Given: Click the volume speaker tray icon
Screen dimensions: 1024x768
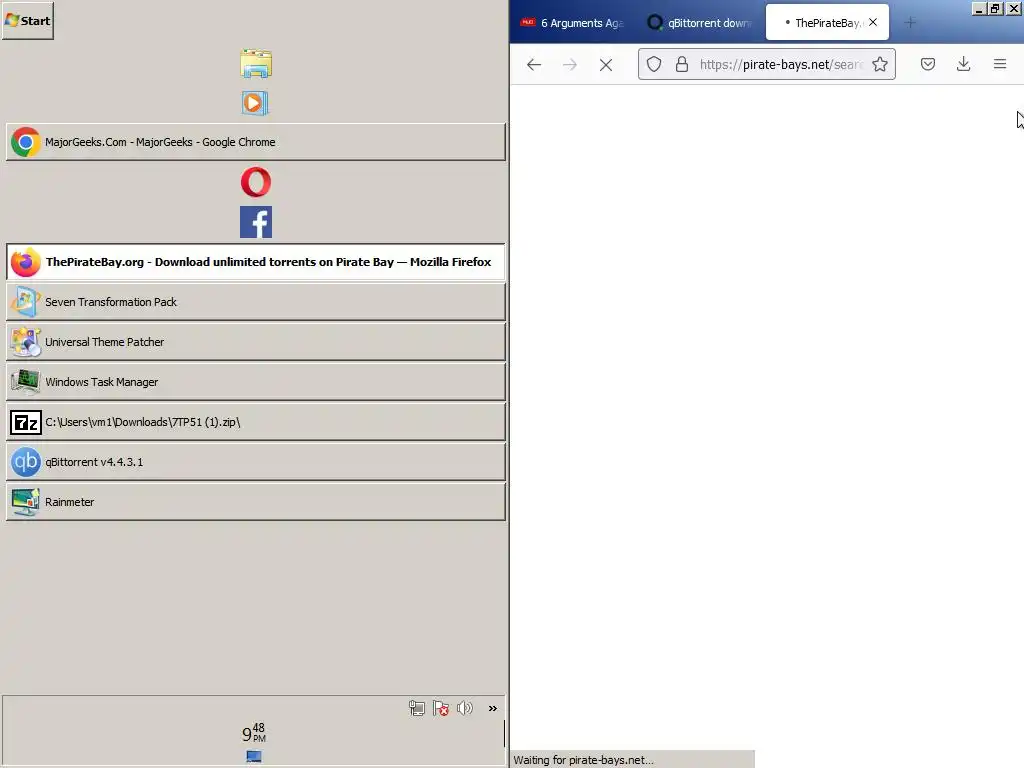Looking at the screenshot, I should click(464, 708).
